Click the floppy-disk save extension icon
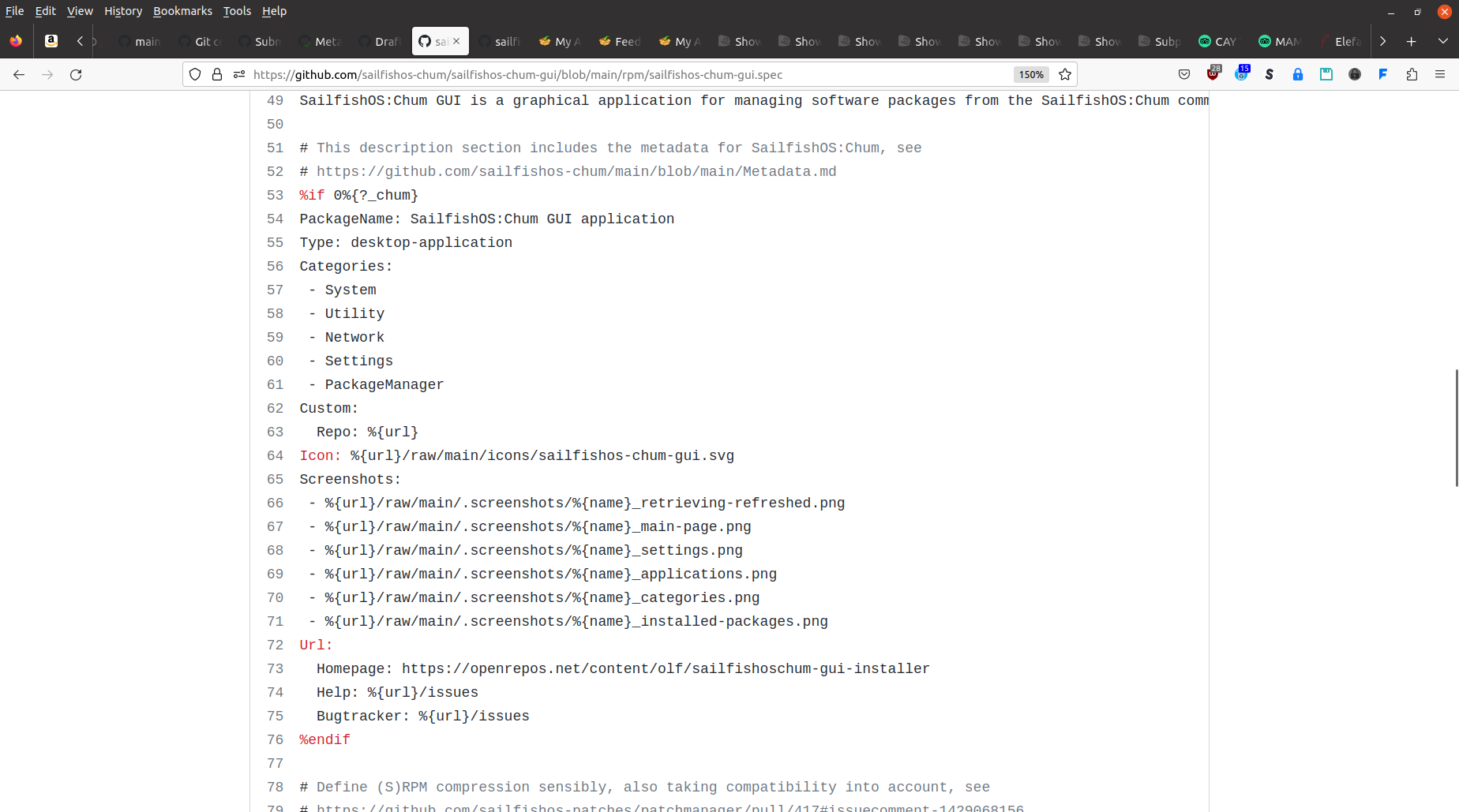The image size is (1459, 812). (x=1326, y=74)
